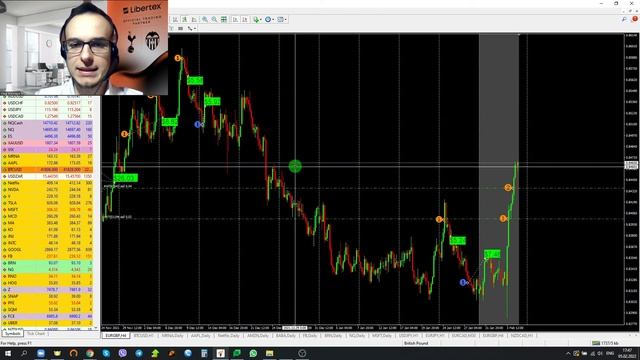
Task: Select the USDJPY row in Market Watch
Action: [47, 109]
